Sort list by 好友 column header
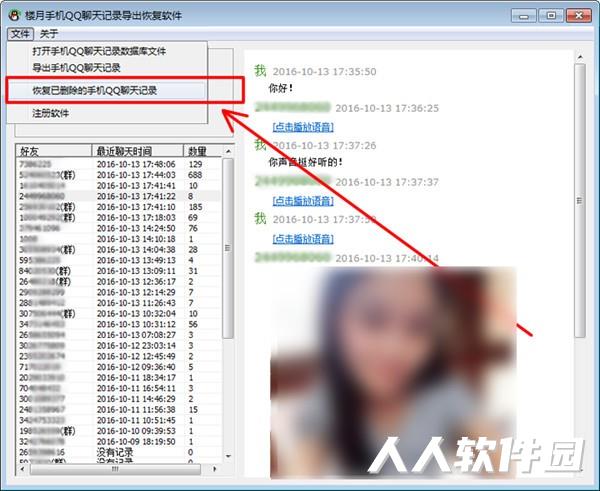 [x=54, y=151]
